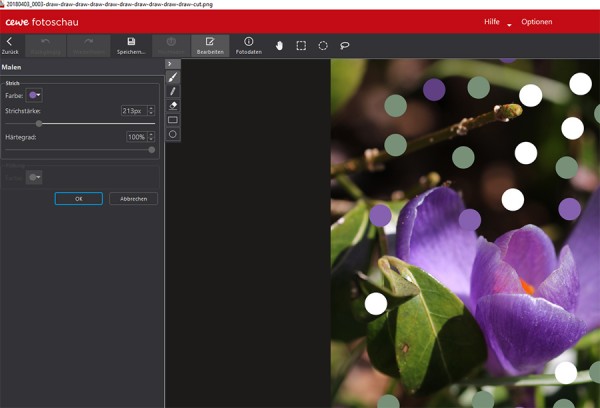Click the Strichstärke slider handle
This screenshot has height=408, width=600.
[38, 123]
